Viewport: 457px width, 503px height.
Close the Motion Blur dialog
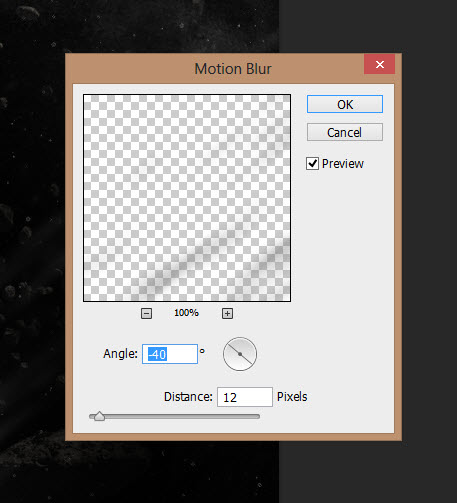point(380,64)
